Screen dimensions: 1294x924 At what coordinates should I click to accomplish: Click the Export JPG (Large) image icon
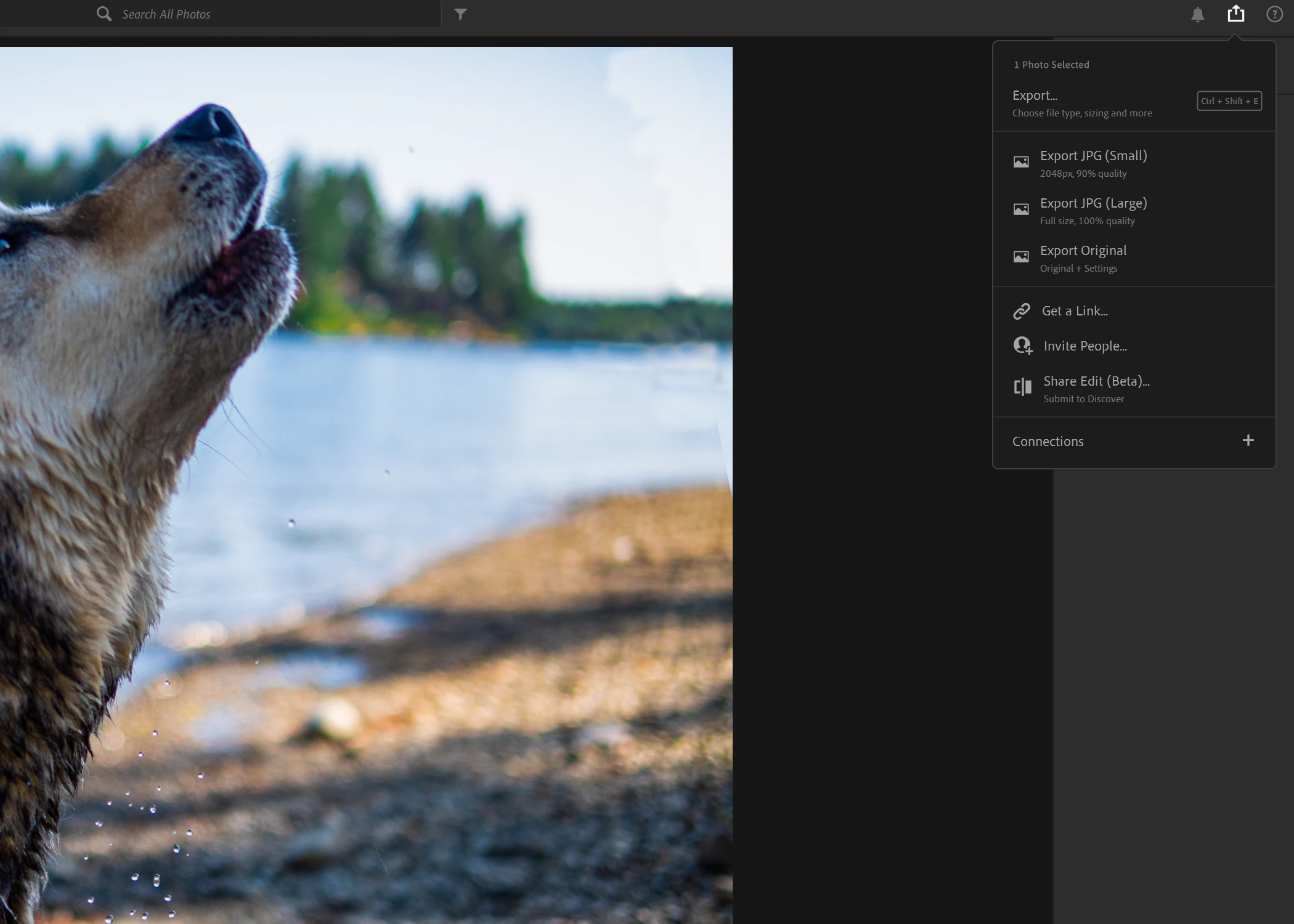[1021, 209]
